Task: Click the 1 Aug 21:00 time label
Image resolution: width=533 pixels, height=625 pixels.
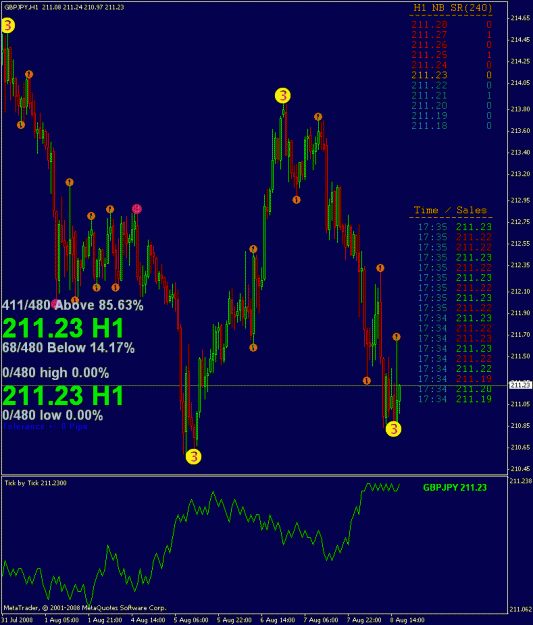Action: click(105, 620)
